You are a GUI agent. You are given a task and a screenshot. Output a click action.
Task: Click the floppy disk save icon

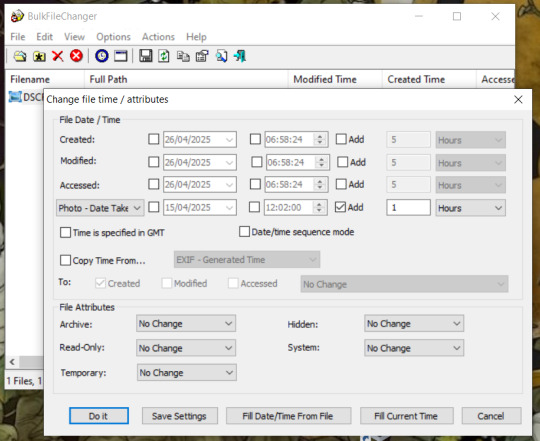[x=146, y=55]
